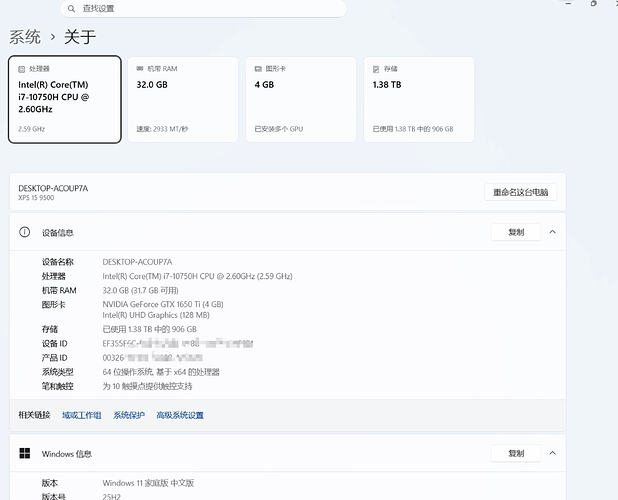Click the 设备信息 info circle icon
618x500 pixels.
(24, 232)
